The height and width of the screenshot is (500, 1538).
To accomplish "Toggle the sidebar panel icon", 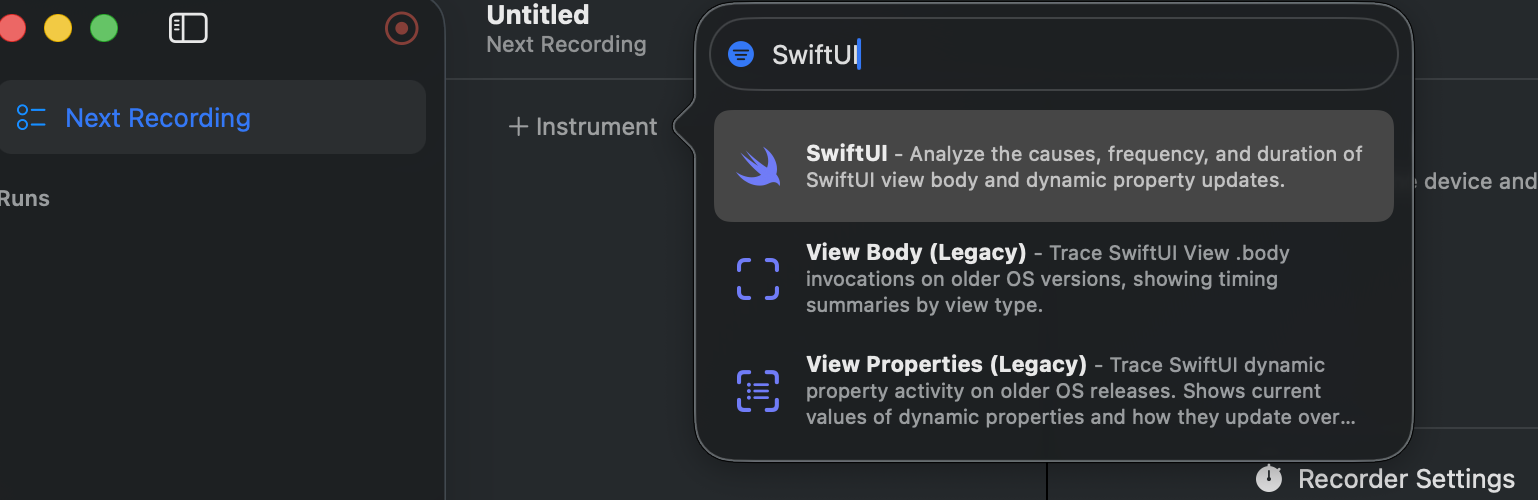I will pyautogui.click(x=188, y=28).
